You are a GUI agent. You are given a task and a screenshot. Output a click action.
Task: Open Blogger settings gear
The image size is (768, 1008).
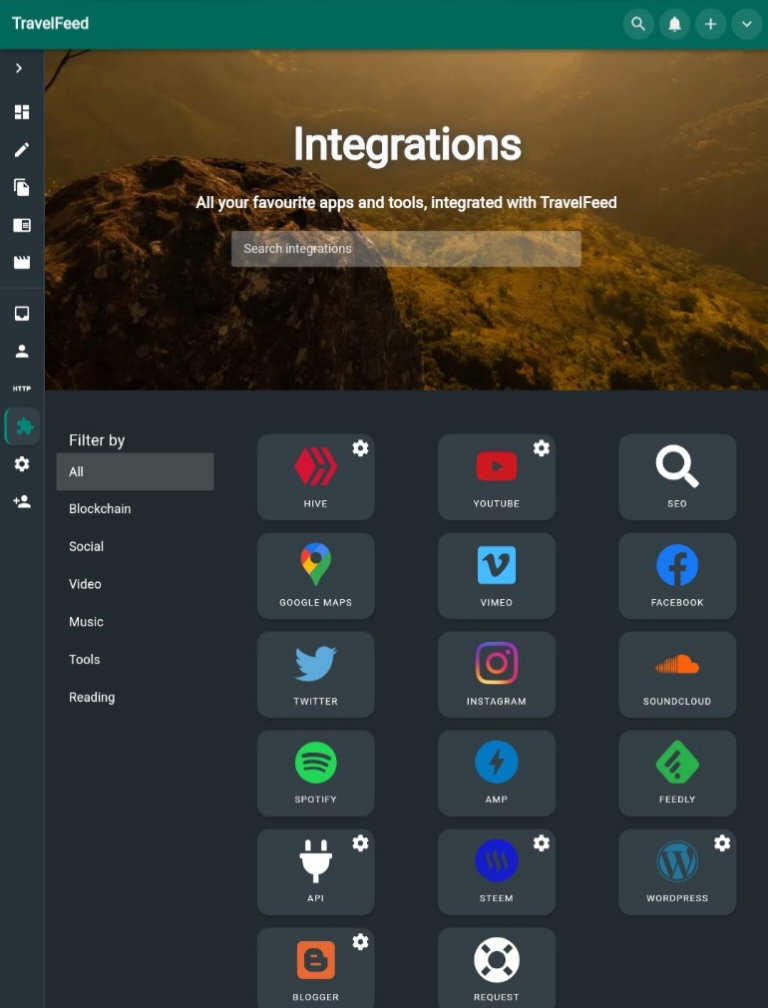click(x=361, y=942)
